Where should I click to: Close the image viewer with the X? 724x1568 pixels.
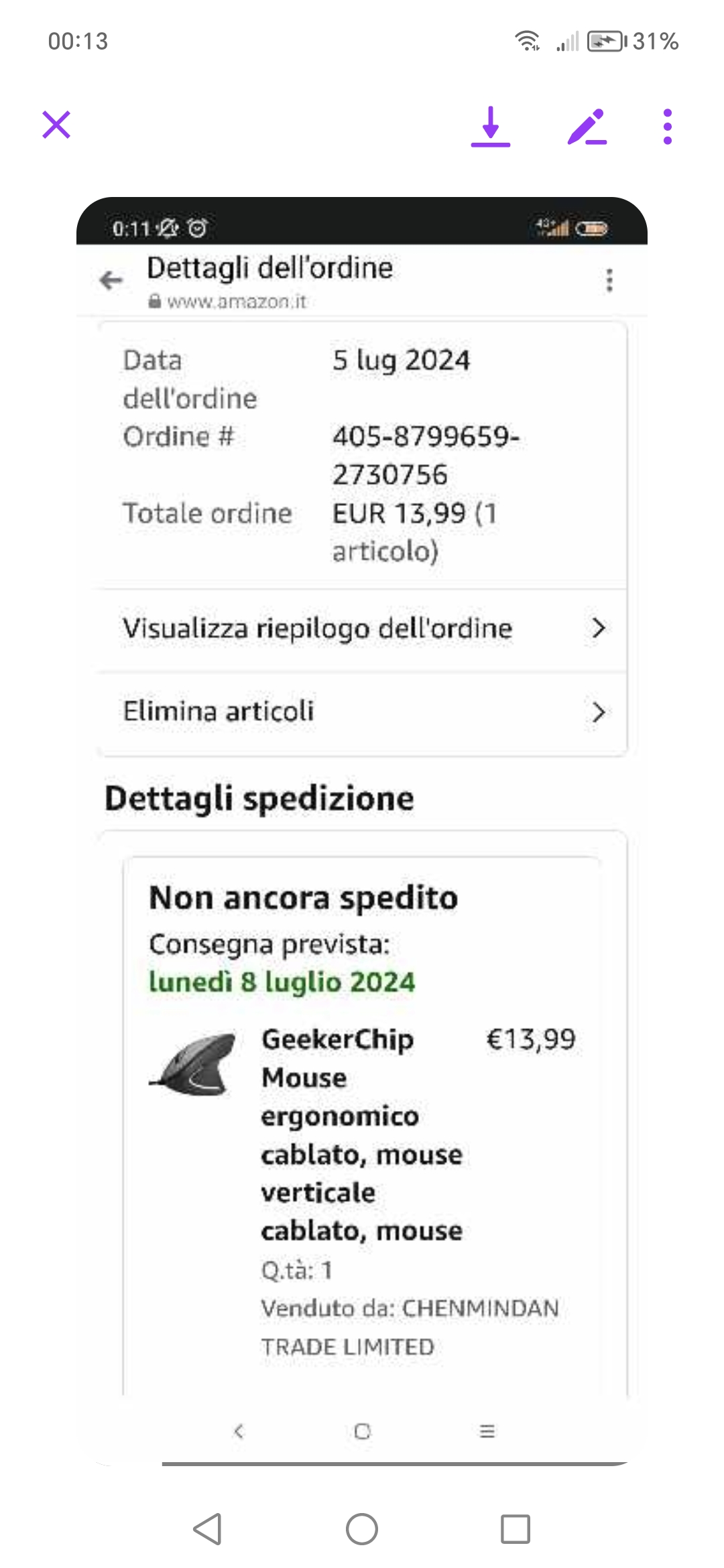pos(56,125)
